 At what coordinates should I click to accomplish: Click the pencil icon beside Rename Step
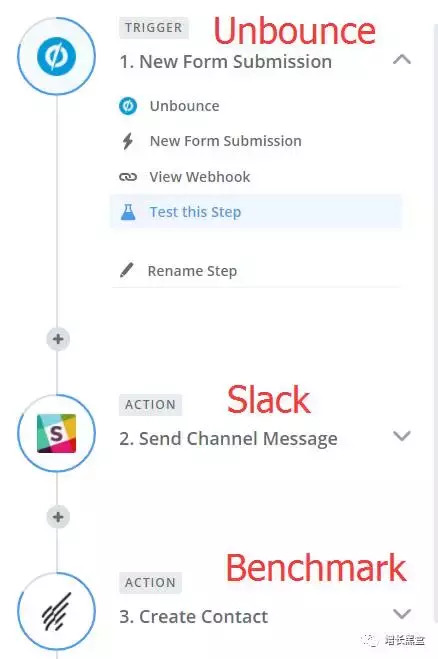tap(127, 271)
